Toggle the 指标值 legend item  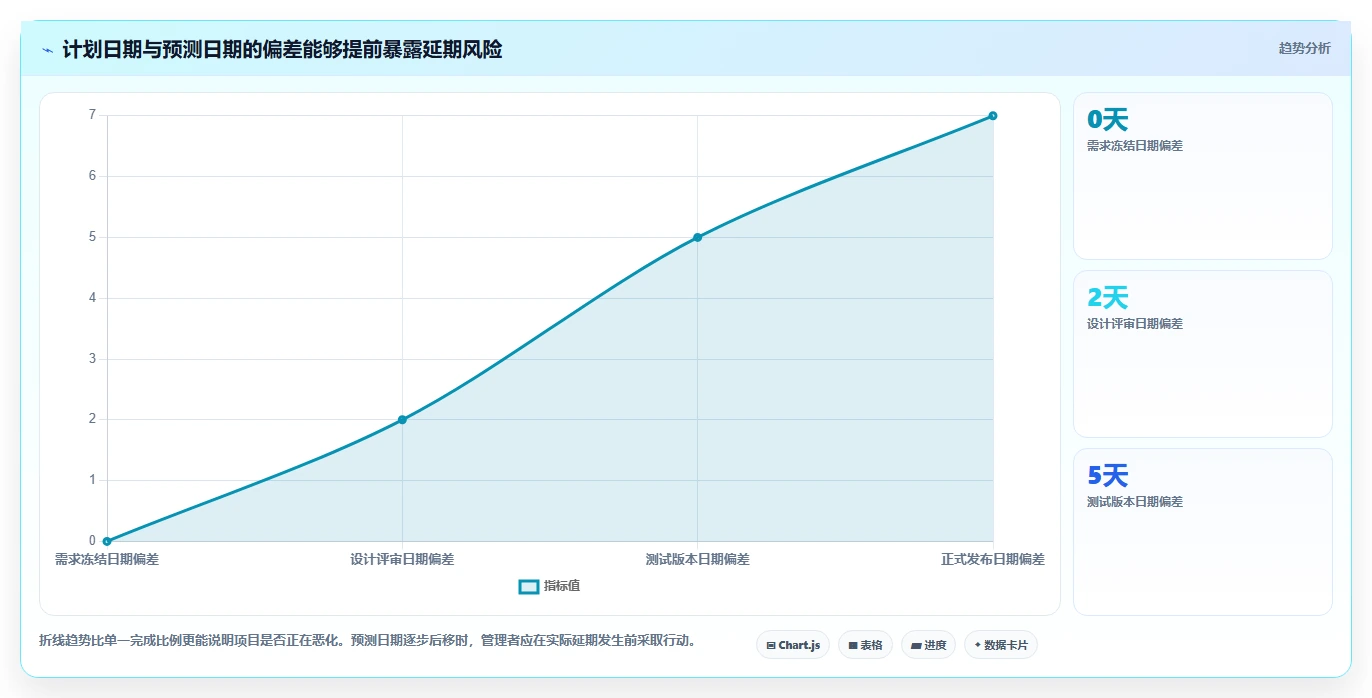549,586
